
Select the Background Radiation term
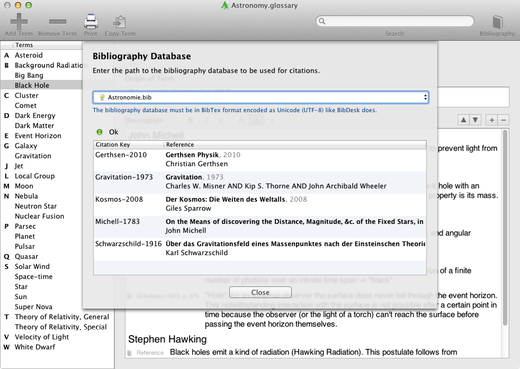point(48,65)
